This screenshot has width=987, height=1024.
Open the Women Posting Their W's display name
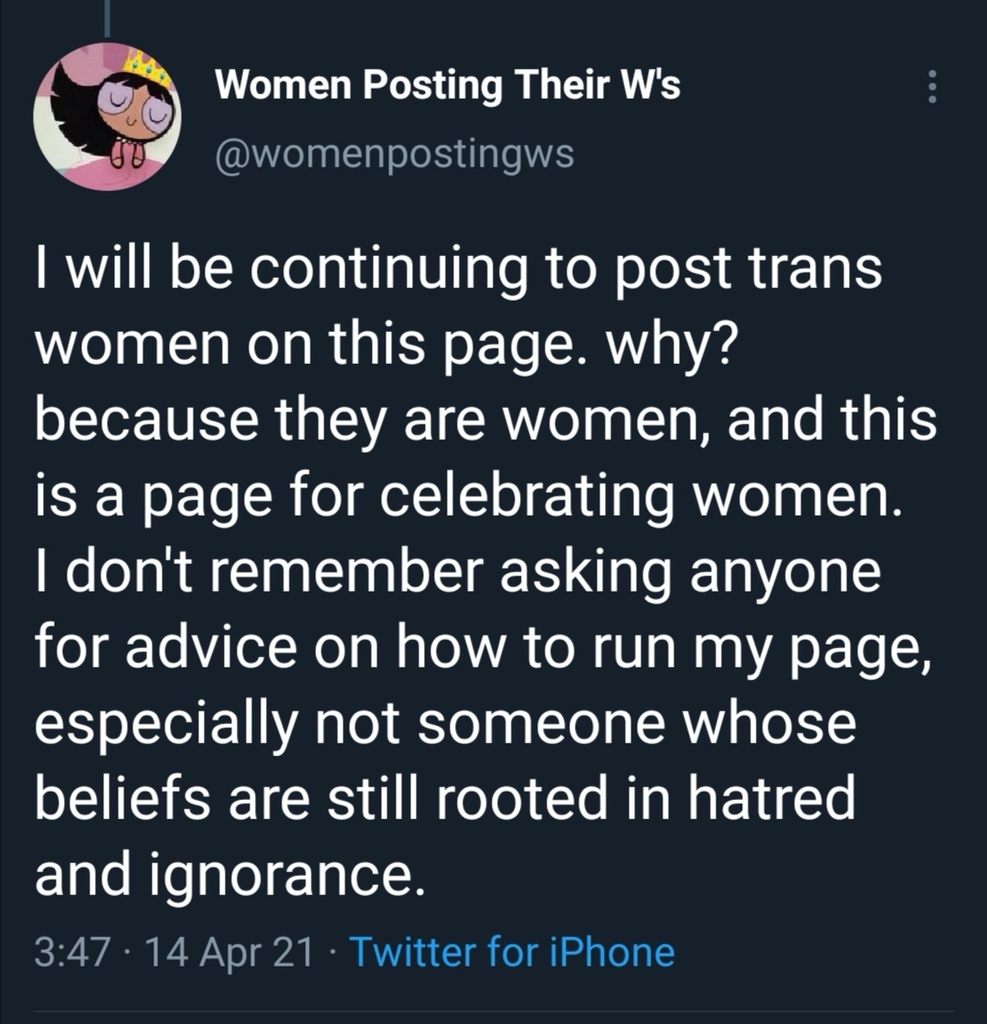pyautogui.click(x=448, y=85)
